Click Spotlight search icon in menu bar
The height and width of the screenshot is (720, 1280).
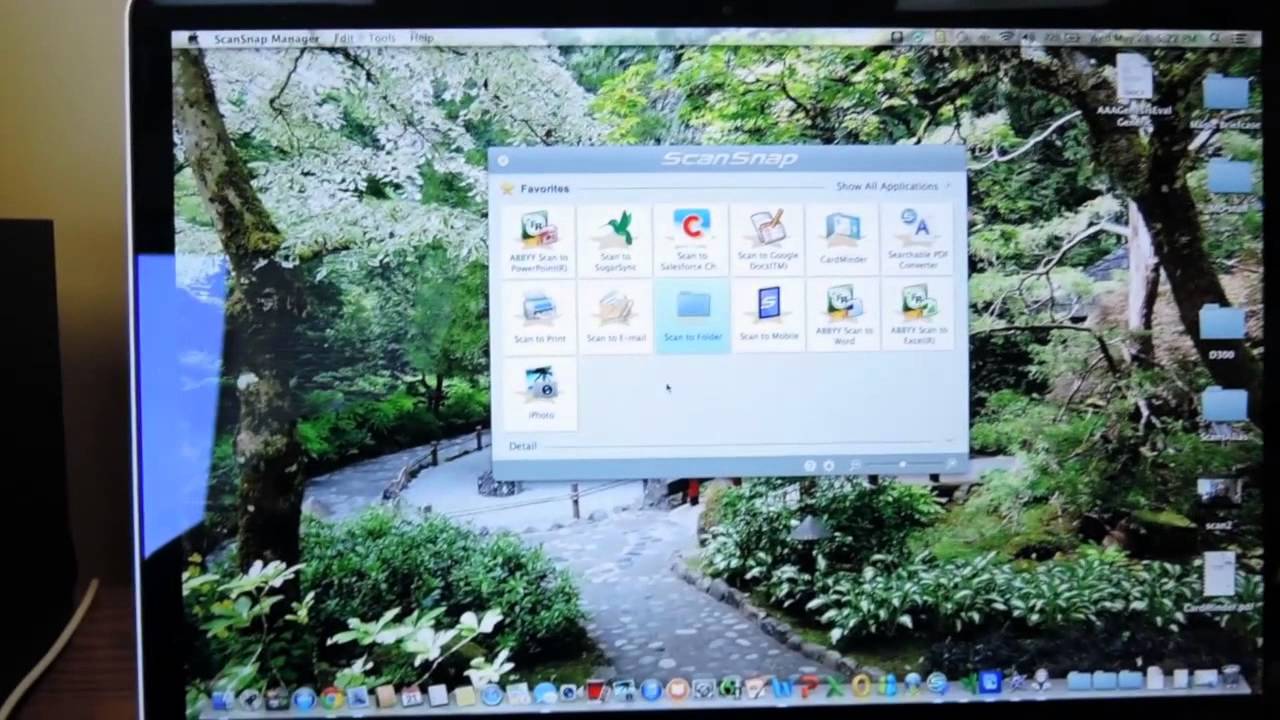click(x=1215, y=38)
